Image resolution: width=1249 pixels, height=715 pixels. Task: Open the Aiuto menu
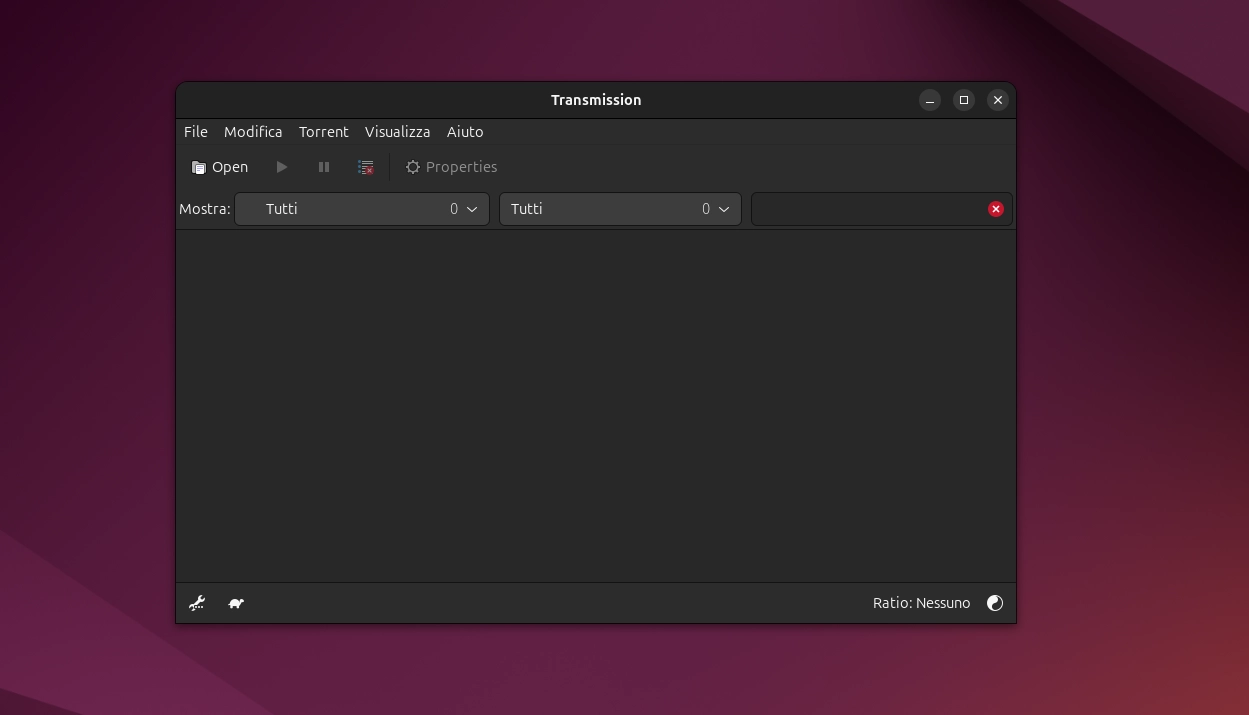(465, 132)
